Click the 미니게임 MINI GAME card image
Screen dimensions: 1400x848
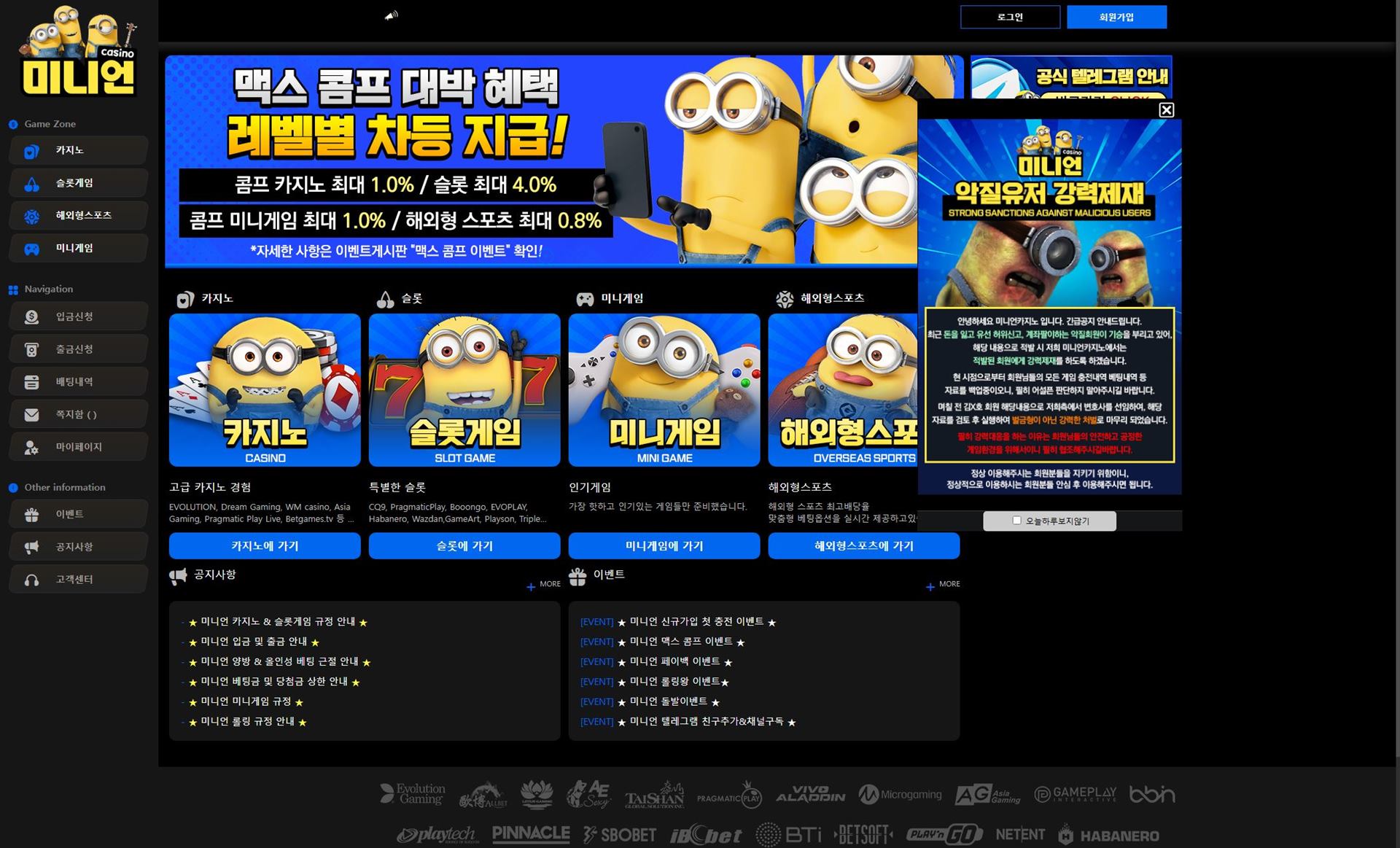[664, 390]
